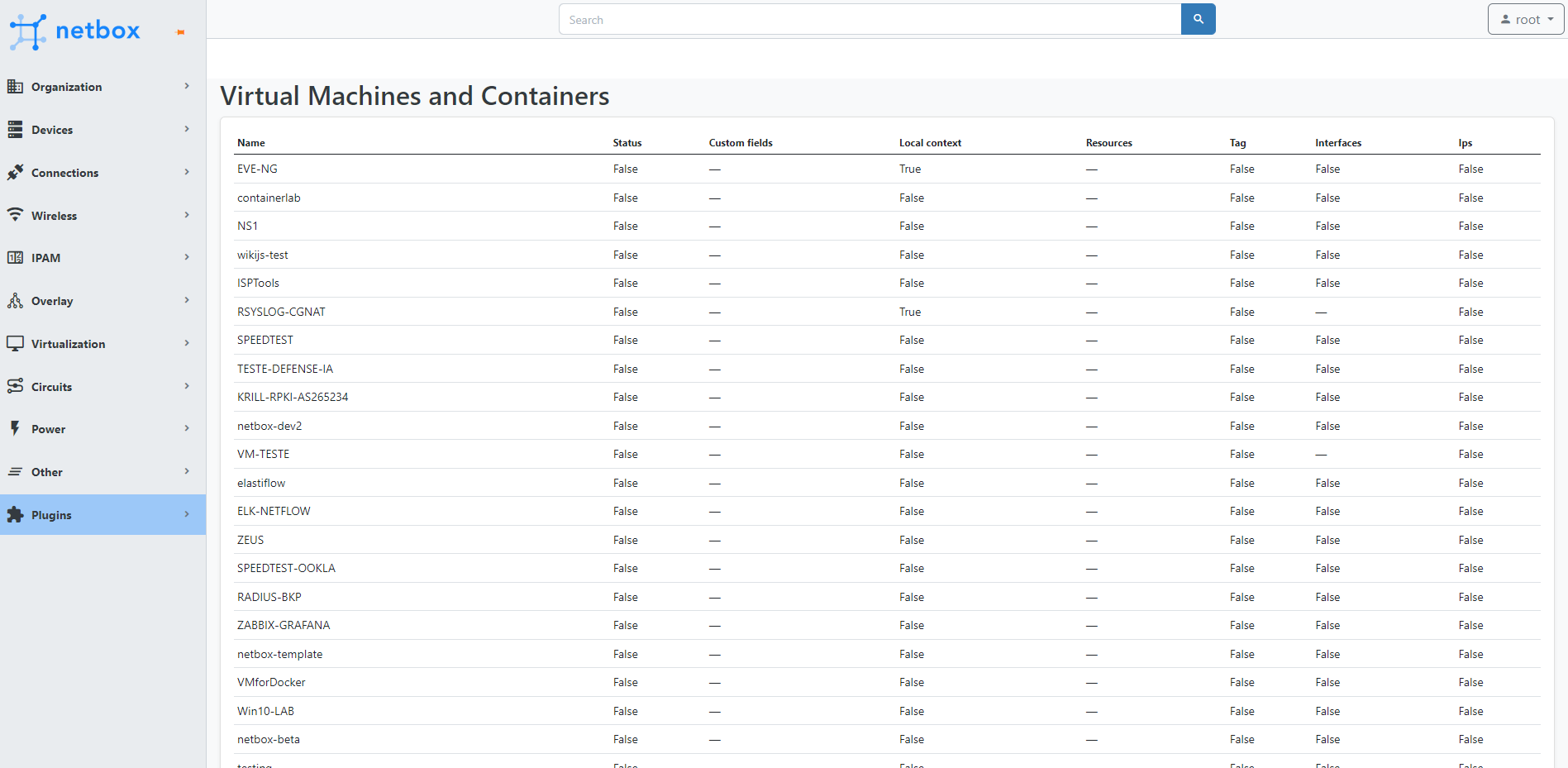Select the netbox-template row name
The image size is (1568, 768).
(280, 654)
